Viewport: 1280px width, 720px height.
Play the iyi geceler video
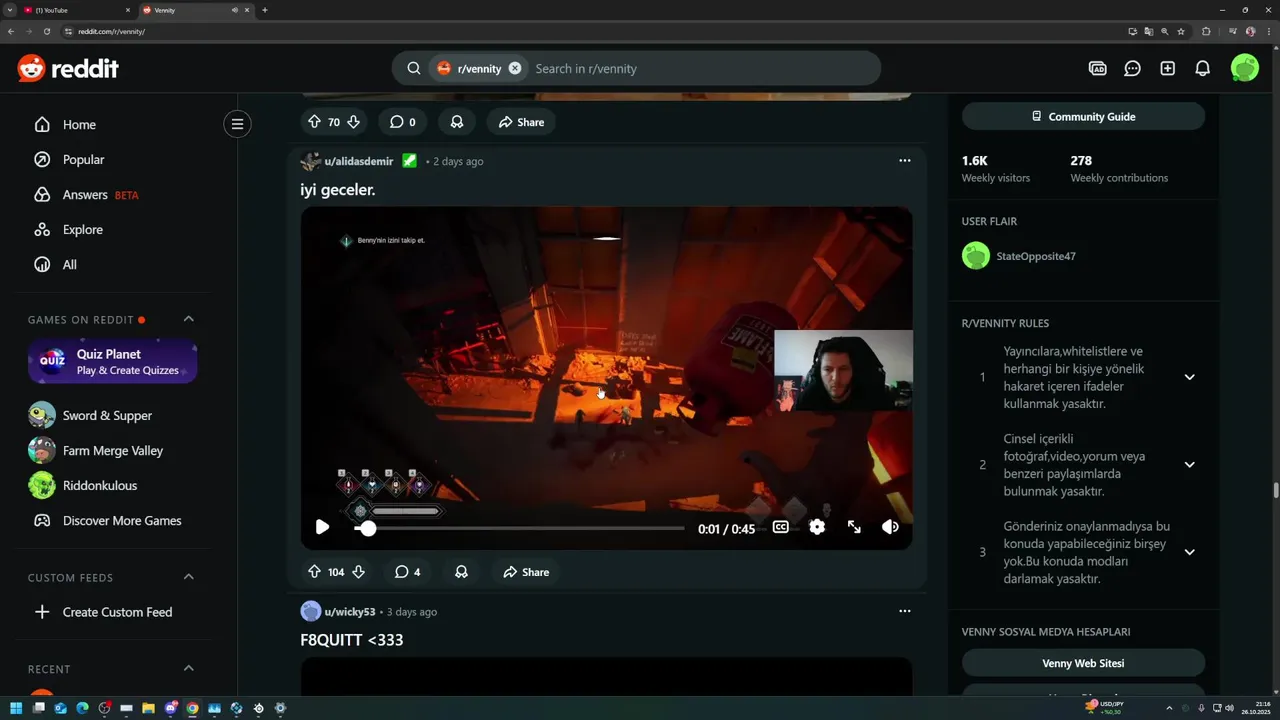322,527
